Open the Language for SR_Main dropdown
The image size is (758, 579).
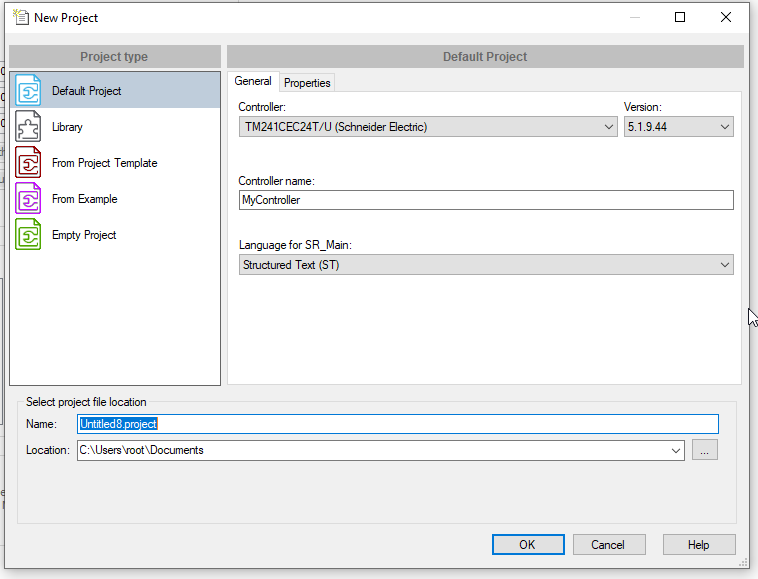[486, 265]
